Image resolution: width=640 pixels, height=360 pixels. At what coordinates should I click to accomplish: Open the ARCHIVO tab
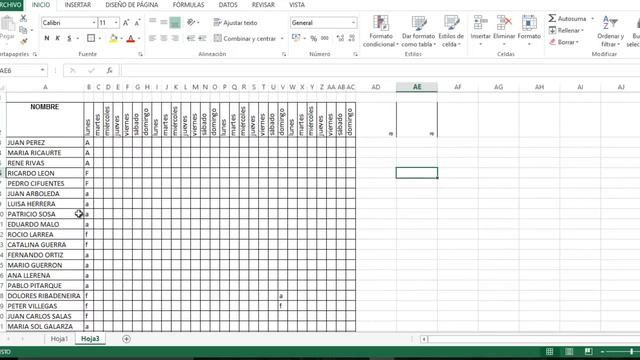pos(11,5)
